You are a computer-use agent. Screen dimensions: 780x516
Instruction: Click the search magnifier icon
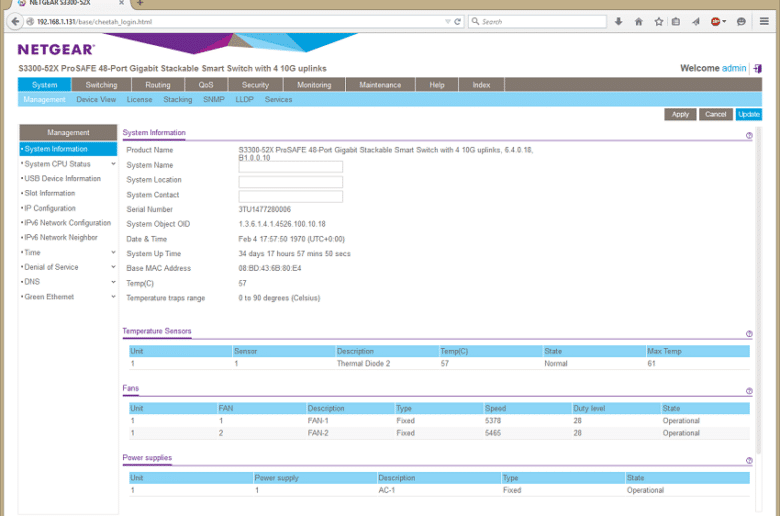[x=475, y=21]
